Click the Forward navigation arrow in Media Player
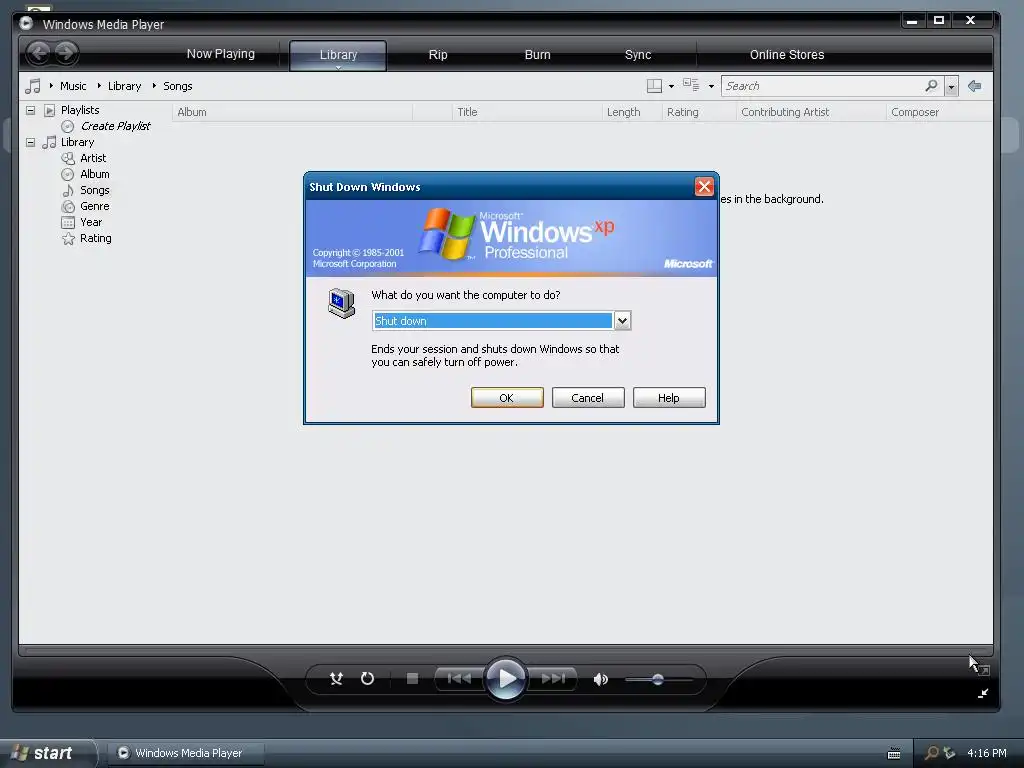The width and height of the screenshot is (1024, 768). click(x=65, y=53)
